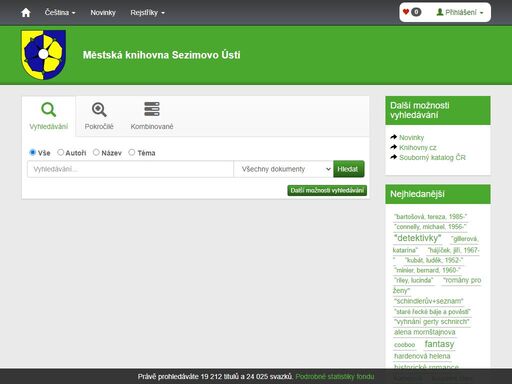Screen dimensions: 512x384
Task: Click the arrow icon beside Novinky sidebar link
Action: (394, 137)
